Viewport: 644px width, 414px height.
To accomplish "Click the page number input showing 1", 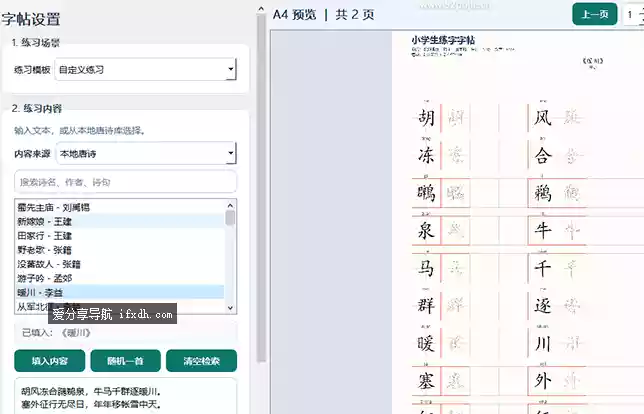I will coord(634,15).
